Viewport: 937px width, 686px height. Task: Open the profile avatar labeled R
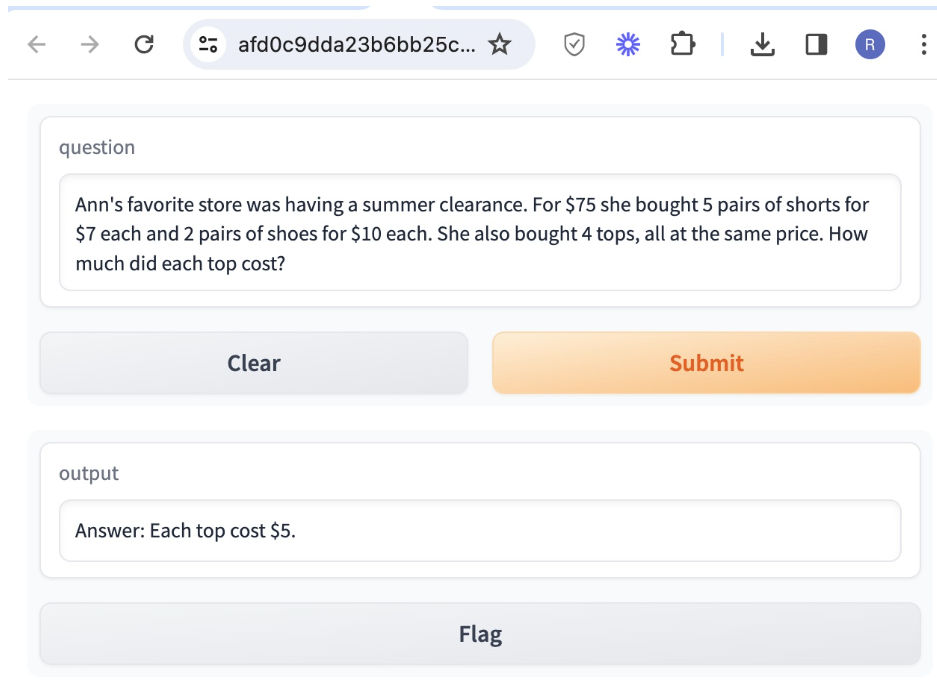tap(870, 44)
